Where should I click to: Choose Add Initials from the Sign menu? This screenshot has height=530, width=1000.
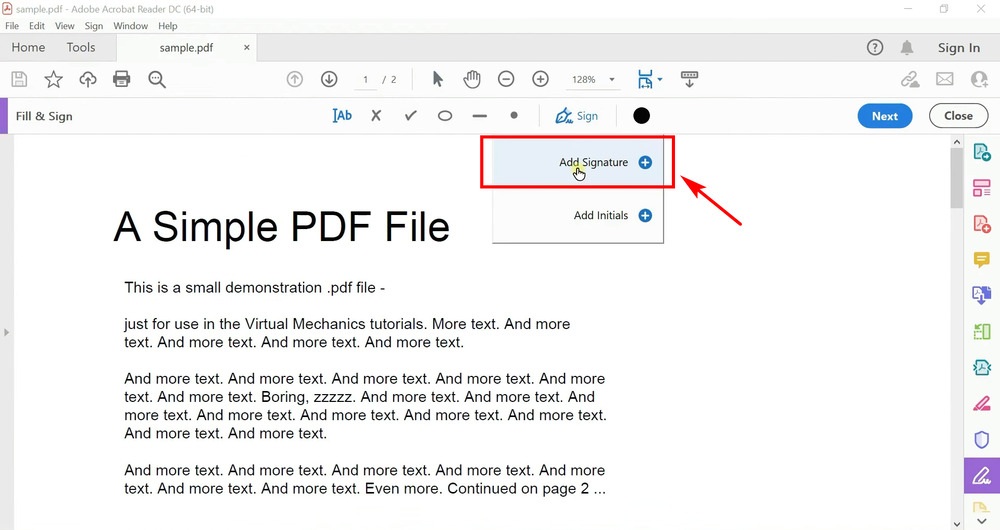(601, 215)
